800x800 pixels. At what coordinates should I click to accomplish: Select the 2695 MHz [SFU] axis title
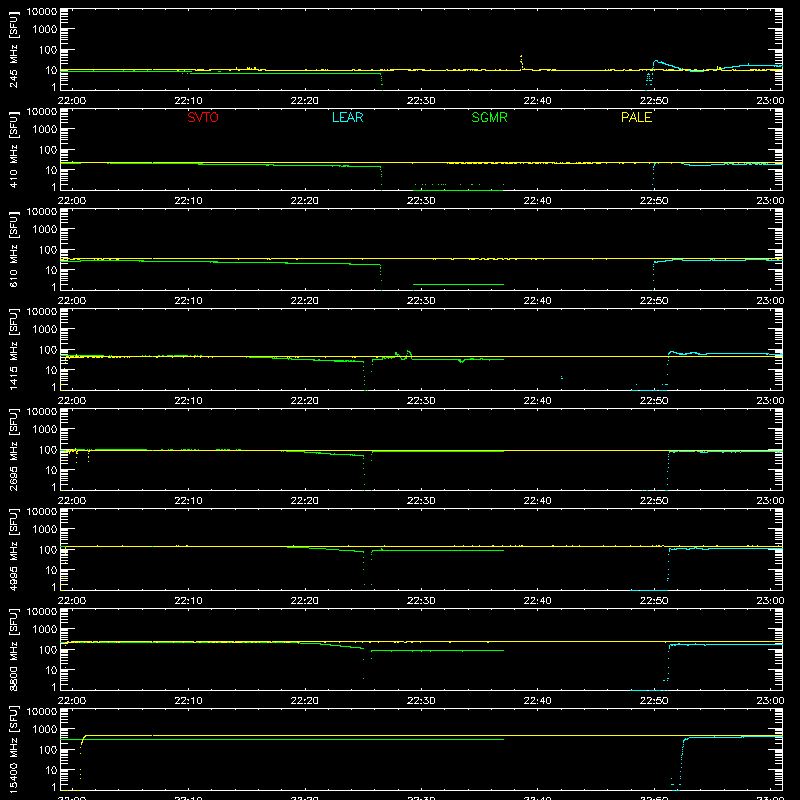(x=14, y=449)
